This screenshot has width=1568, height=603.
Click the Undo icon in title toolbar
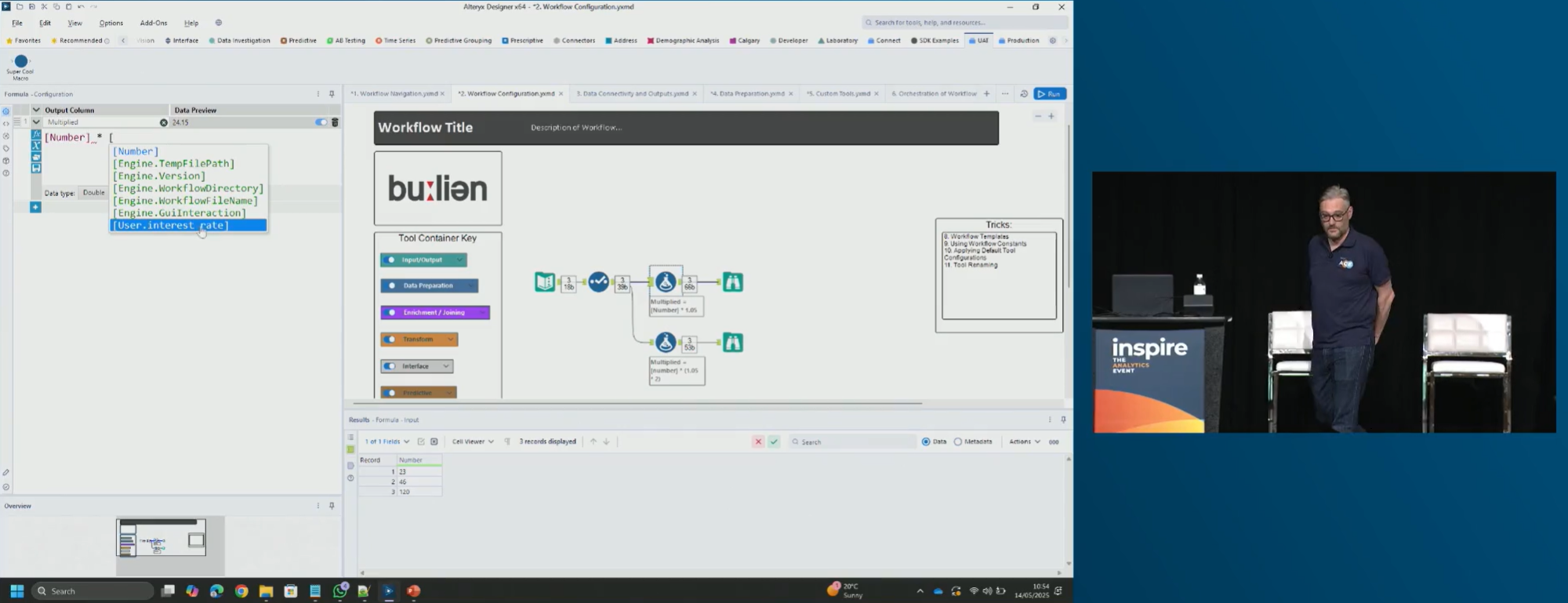pyautogui.click(x=81, y=6)
